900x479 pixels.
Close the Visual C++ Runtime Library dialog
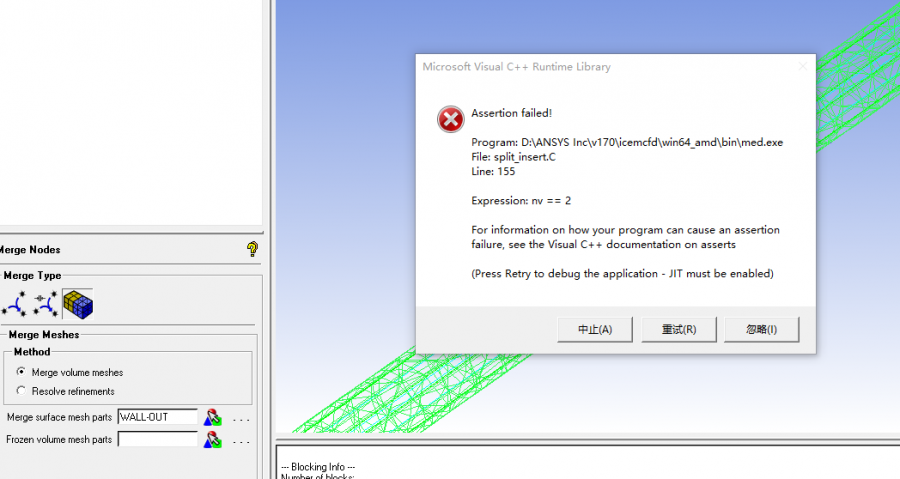802,67
